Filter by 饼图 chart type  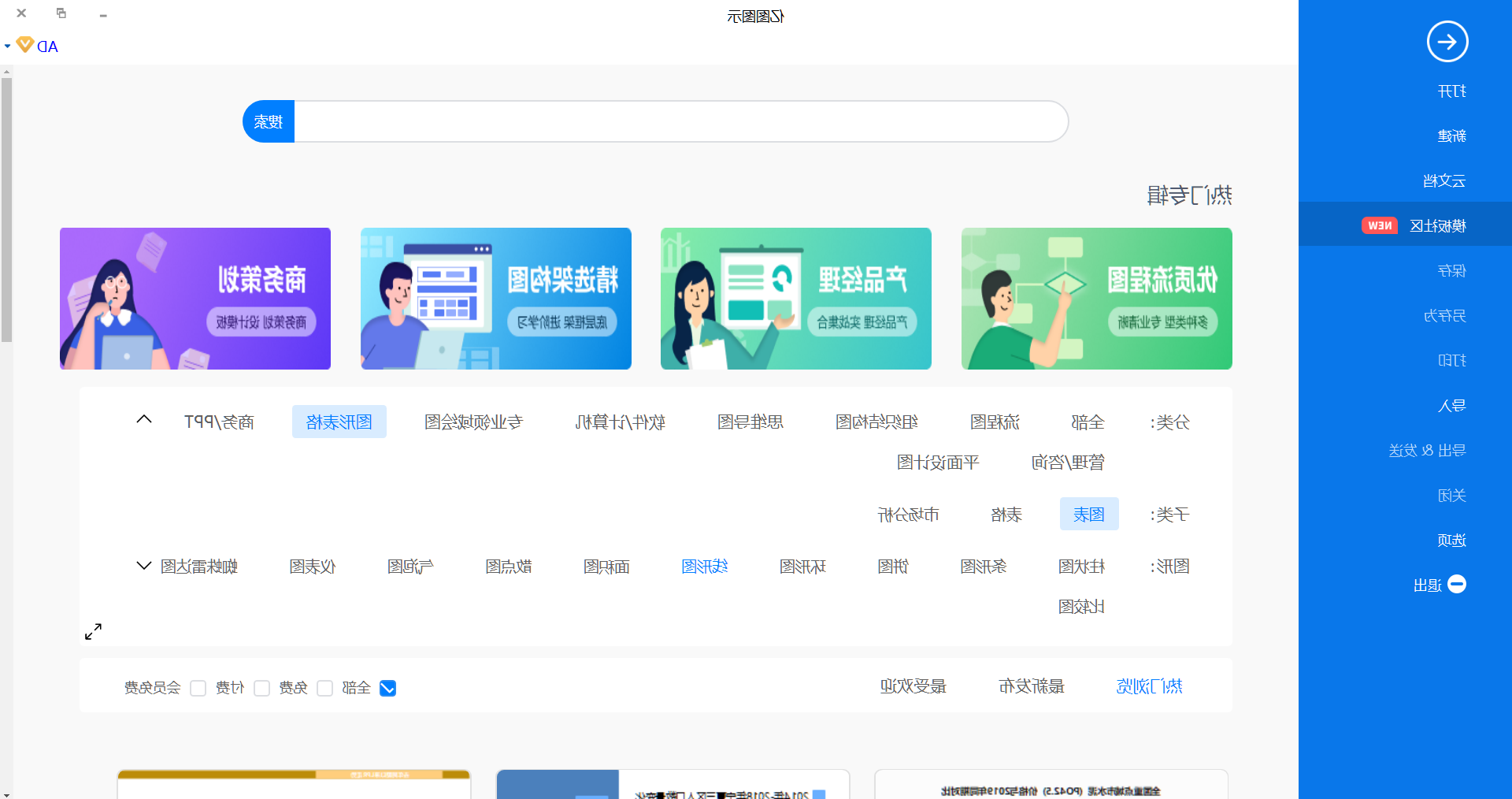tap(893, 567)
